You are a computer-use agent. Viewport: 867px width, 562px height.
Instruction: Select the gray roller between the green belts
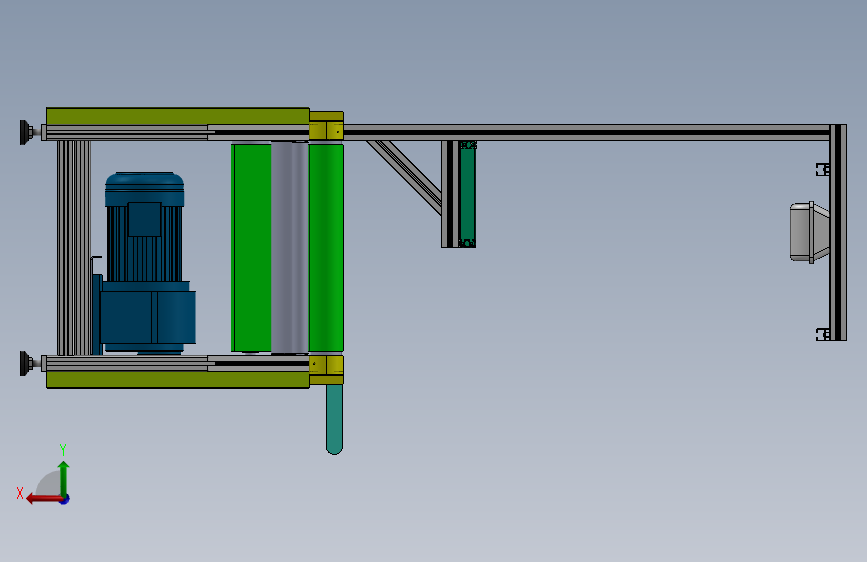tap(289, 247)
